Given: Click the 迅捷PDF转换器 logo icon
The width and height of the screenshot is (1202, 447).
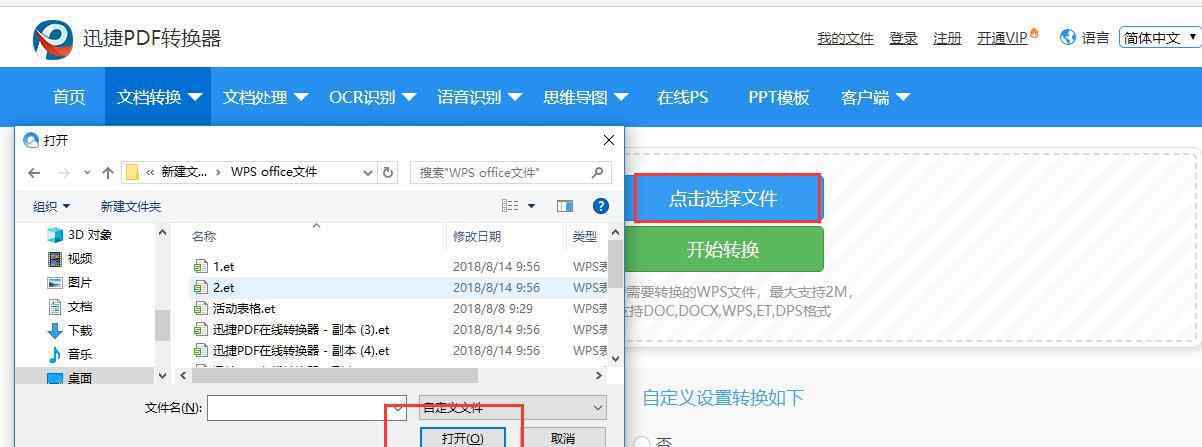Looking at the screenshot, I should 53,40.
